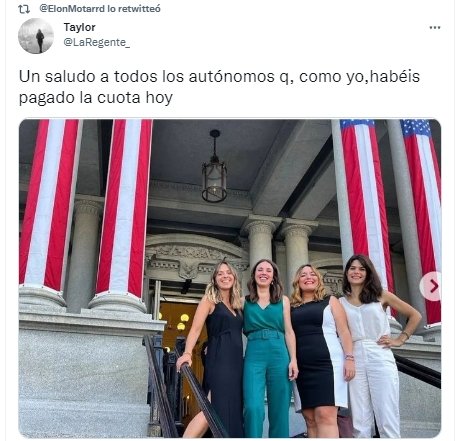Viewport: 459px width, 441px height.
Task: Click the display name Taylor
Action: click(79, 27)
